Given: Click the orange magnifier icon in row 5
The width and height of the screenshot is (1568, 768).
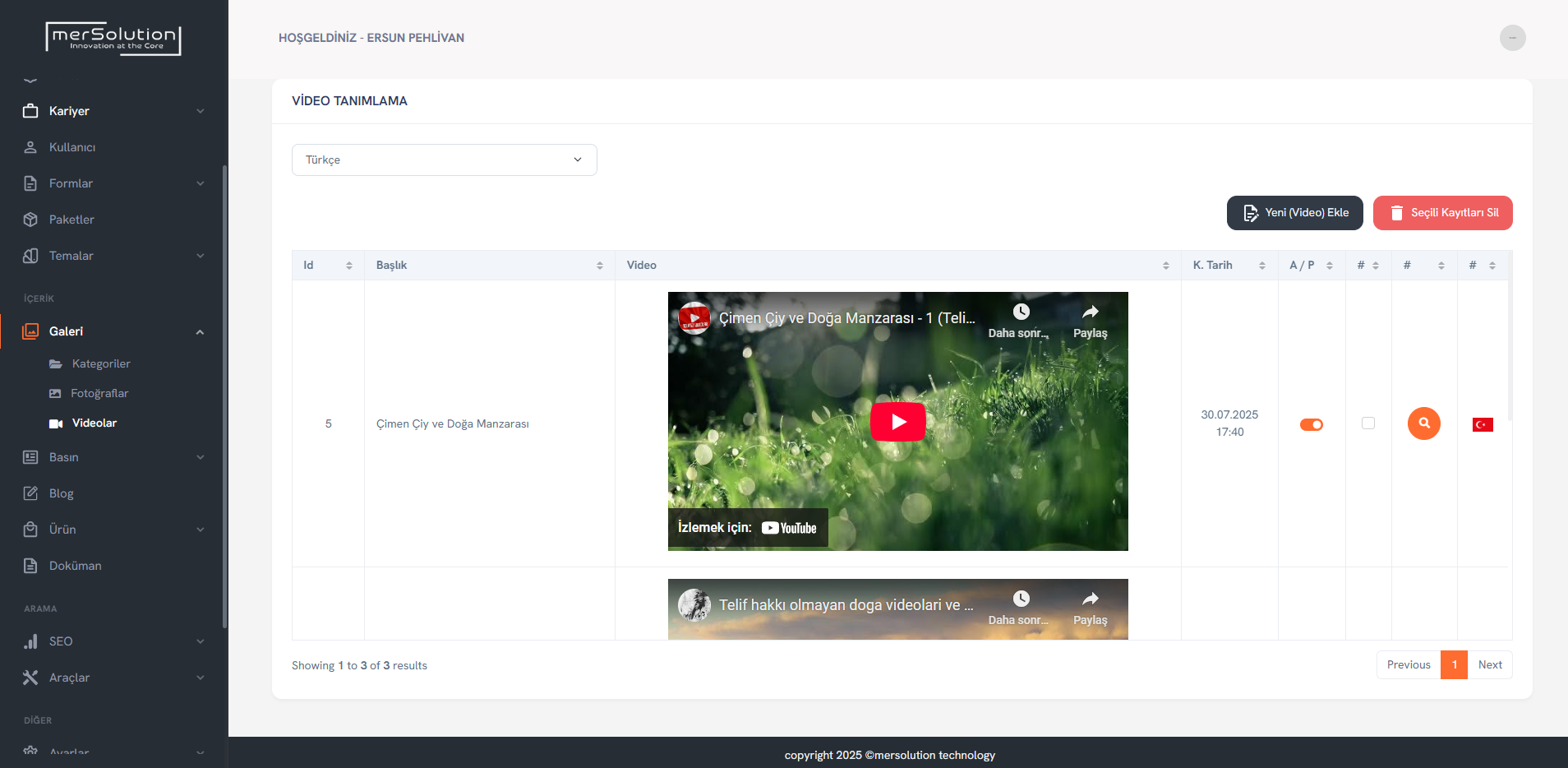Looking at the screenshot, I should [1423, 423].
